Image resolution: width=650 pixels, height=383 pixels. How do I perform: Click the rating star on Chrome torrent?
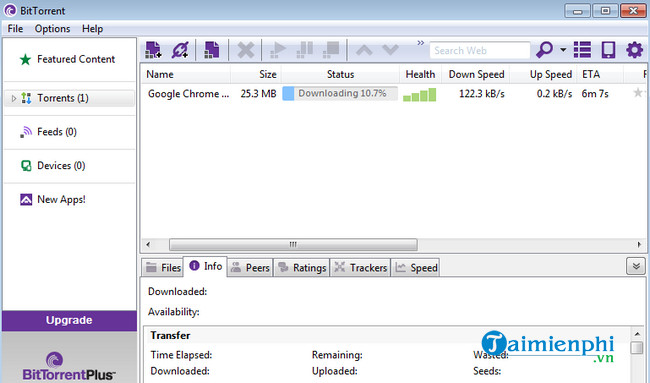(x=638, y=92)
